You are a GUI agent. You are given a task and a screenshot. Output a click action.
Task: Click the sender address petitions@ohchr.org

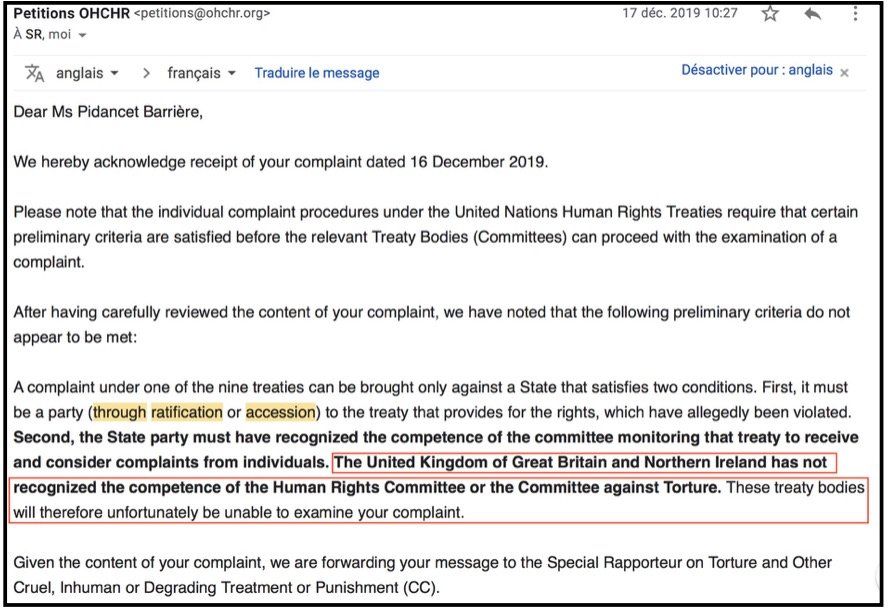[201, 13]
